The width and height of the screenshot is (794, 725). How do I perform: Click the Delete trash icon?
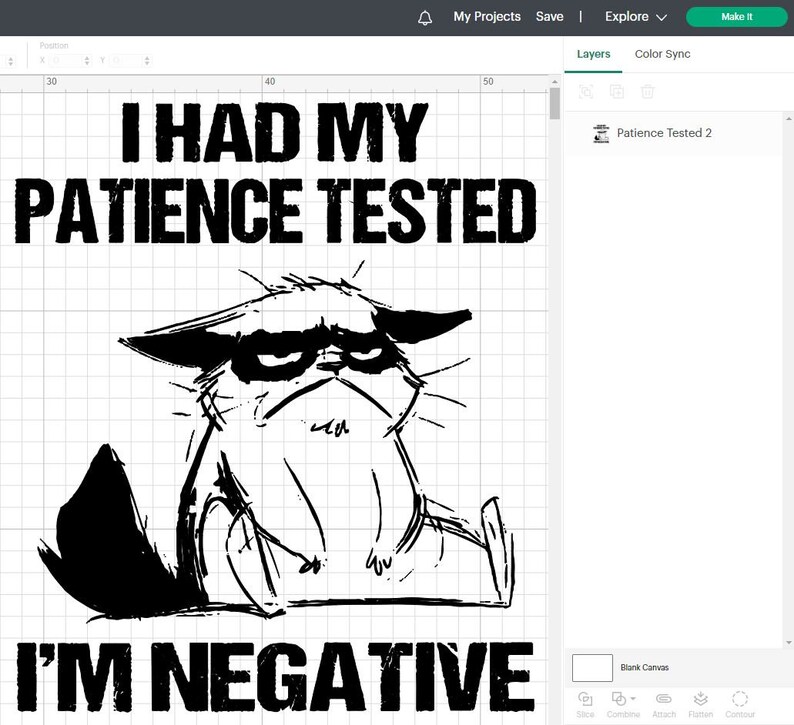pyautogui.click(x=648, y=92)
